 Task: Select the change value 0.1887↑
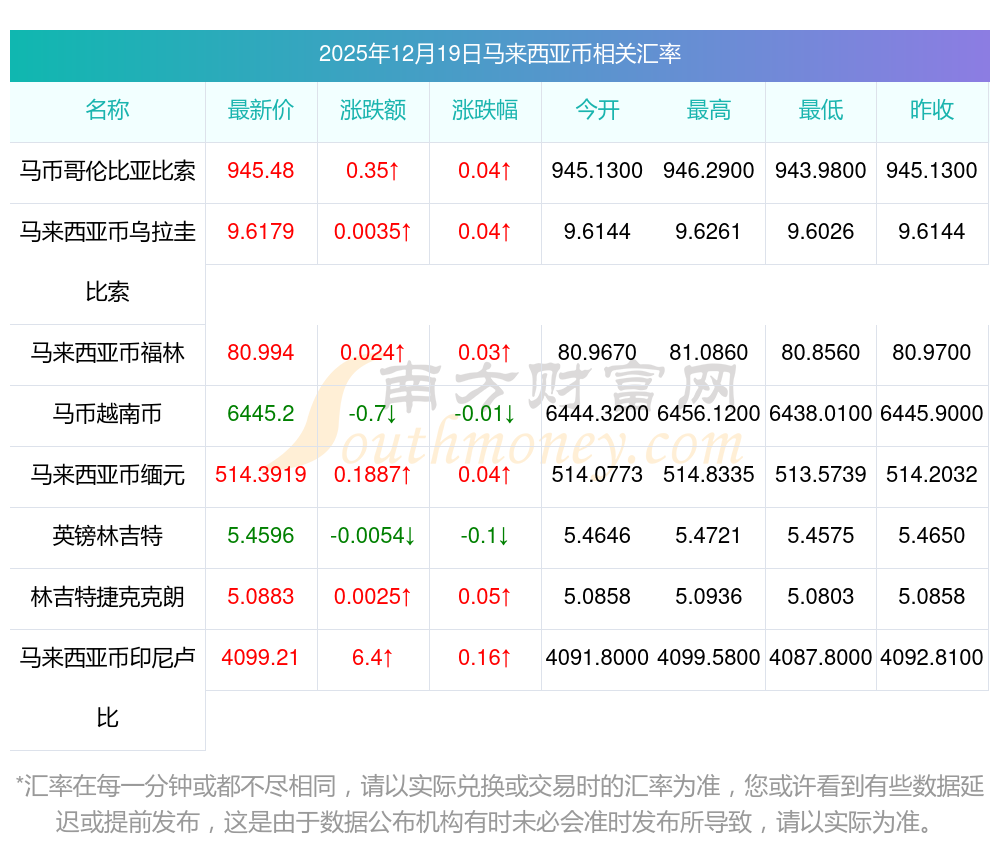(x=372, y=475)
